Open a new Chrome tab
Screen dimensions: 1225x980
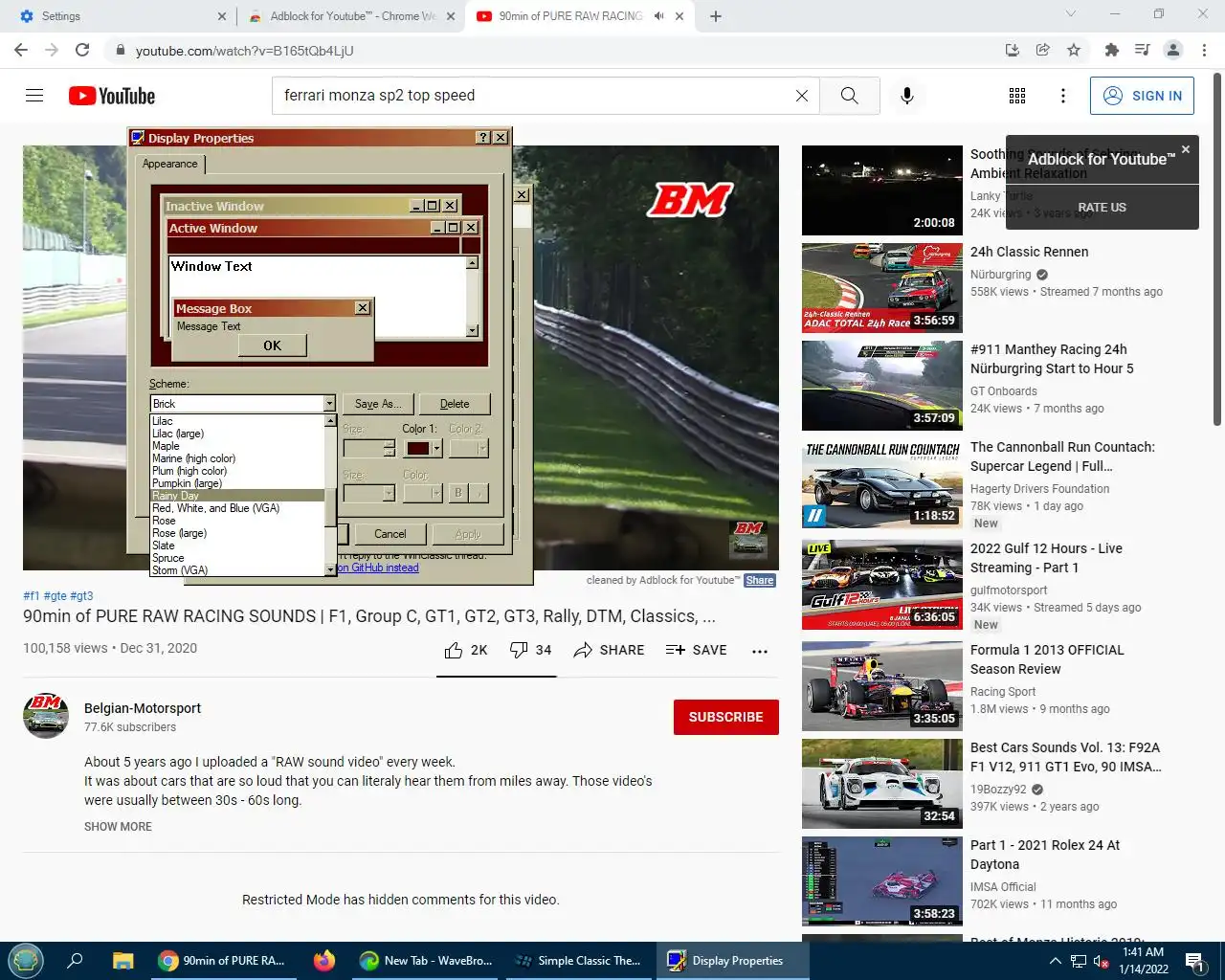tap(716, 16)
